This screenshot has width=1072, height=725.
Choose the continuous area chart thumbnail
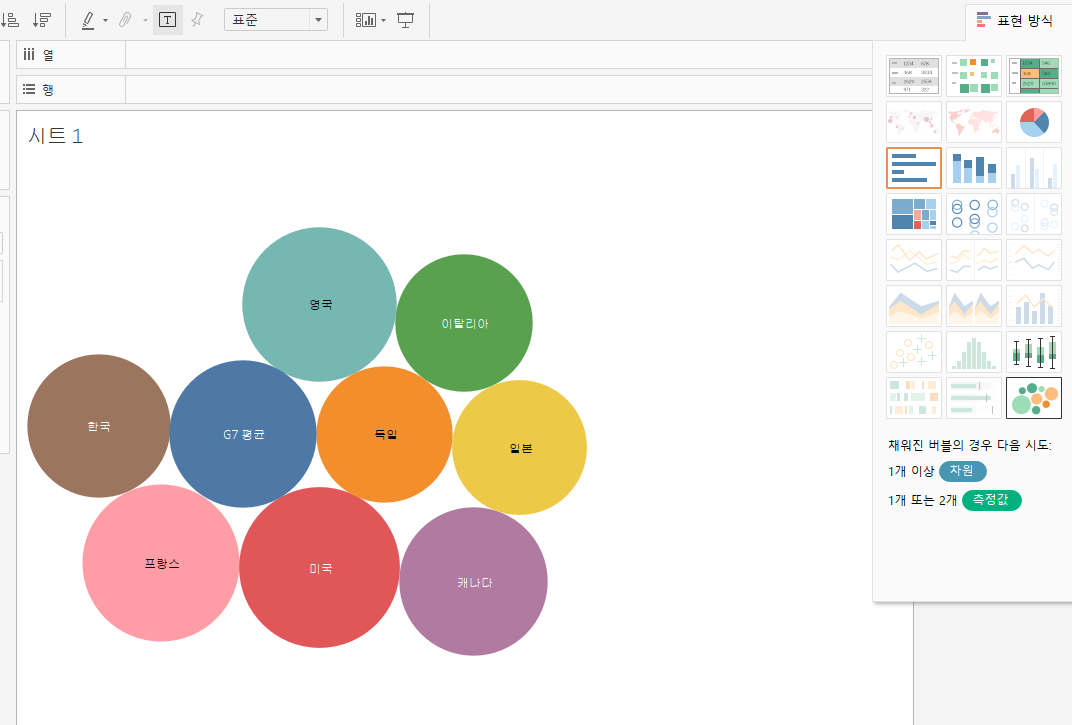point(913,306)
